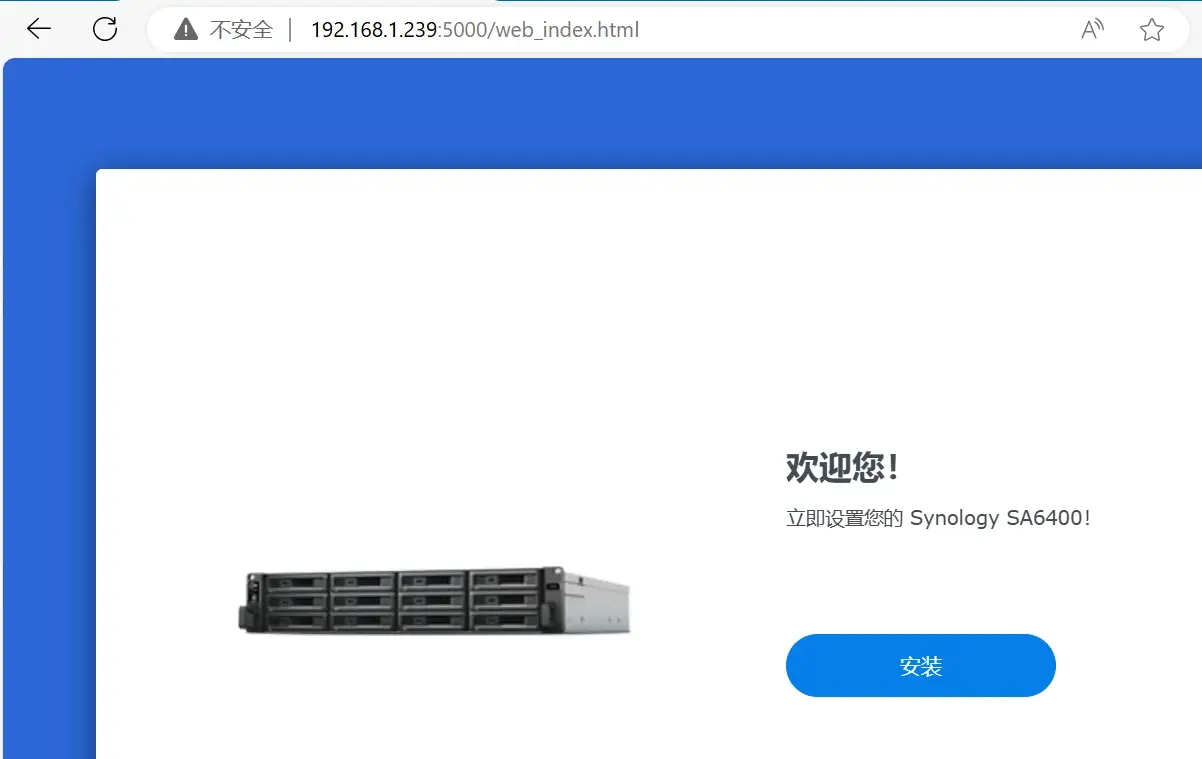Open the read aloud icon in address bar
The width and height of the screenshot is (1202, 759).
(x=1092, y=30)
